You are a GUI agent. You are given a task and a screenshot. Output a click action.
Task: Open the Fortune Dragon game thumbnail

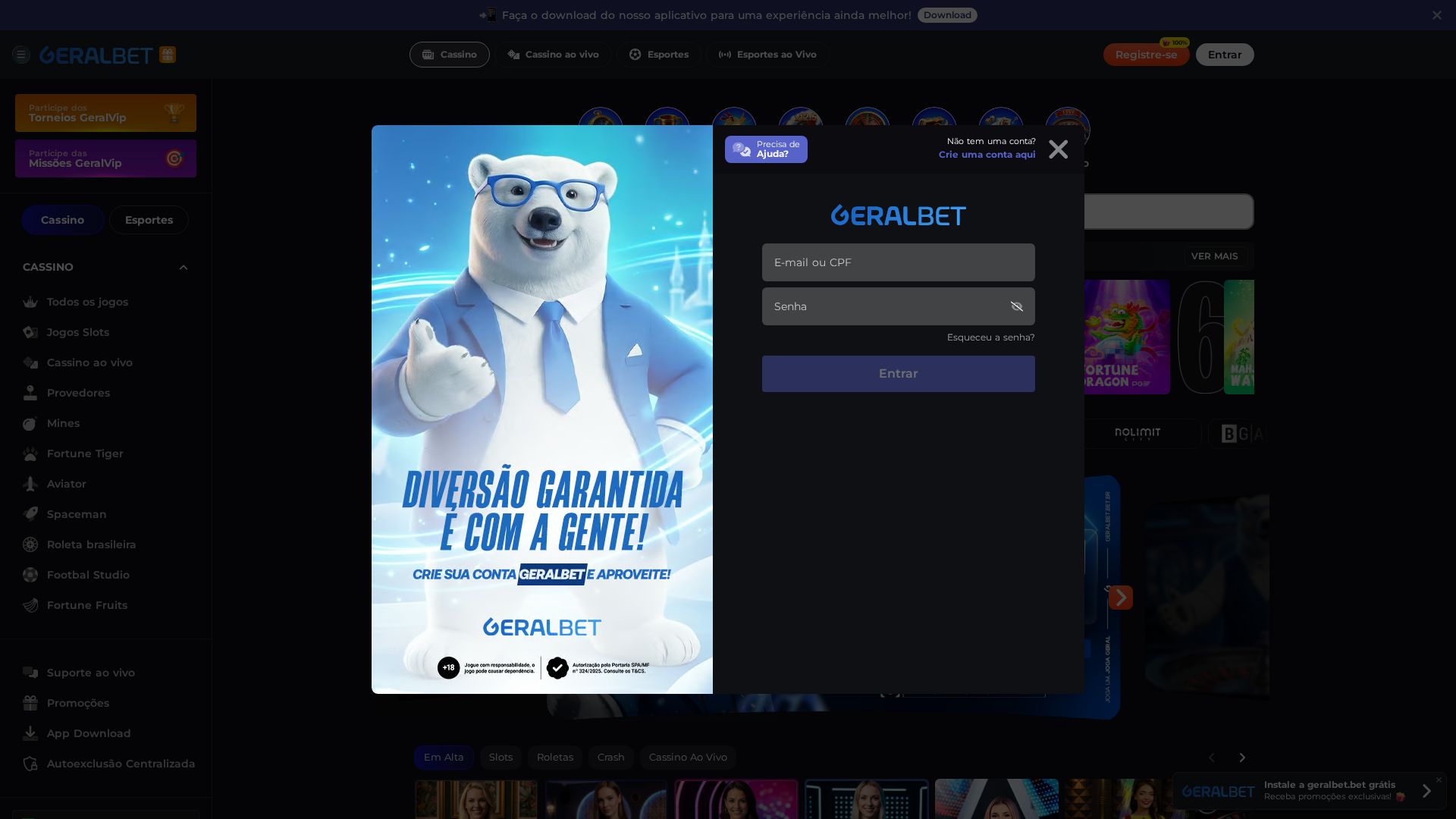click(x=1127, y=337)
